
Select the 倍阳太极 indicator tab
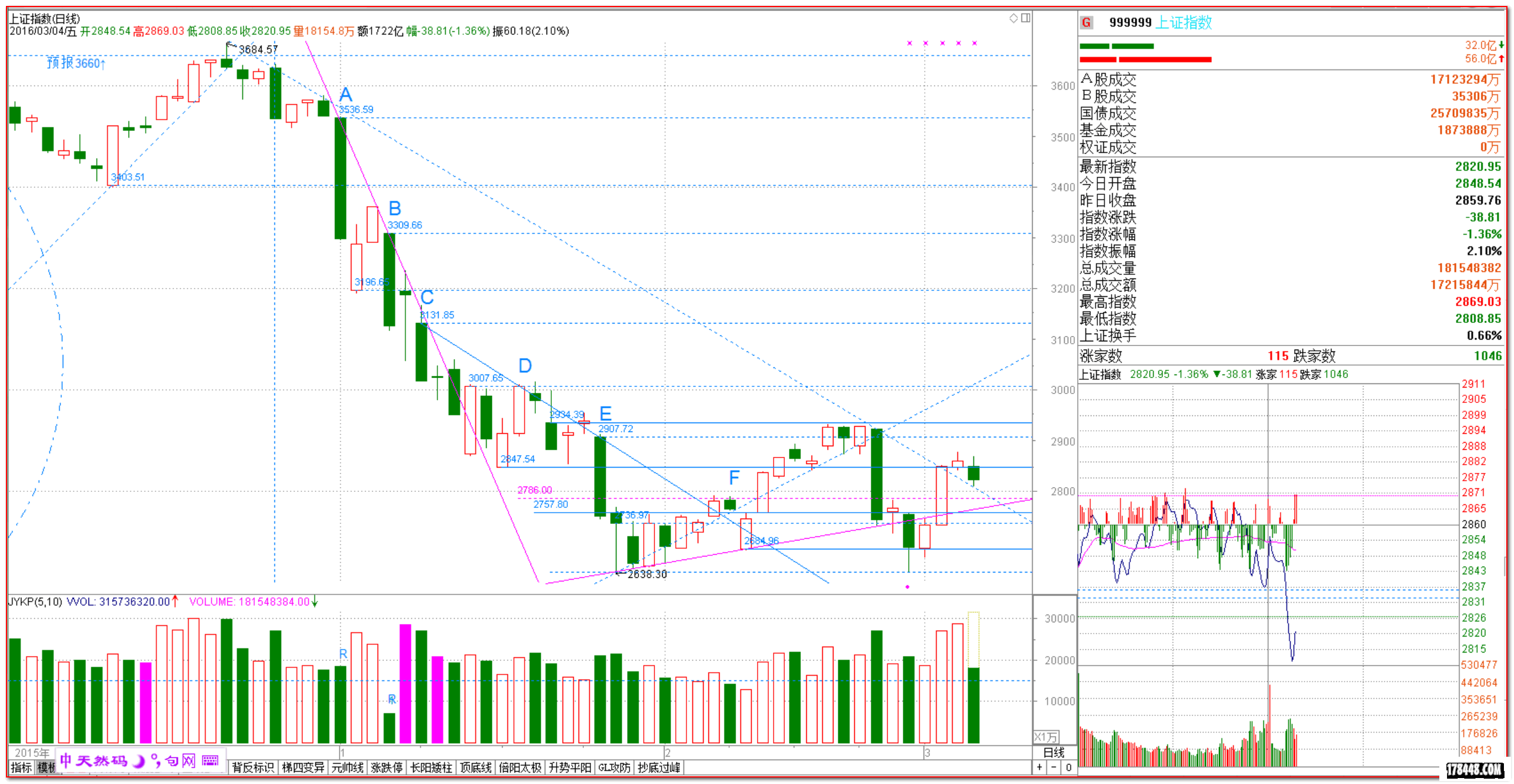(x=520, y=767)
